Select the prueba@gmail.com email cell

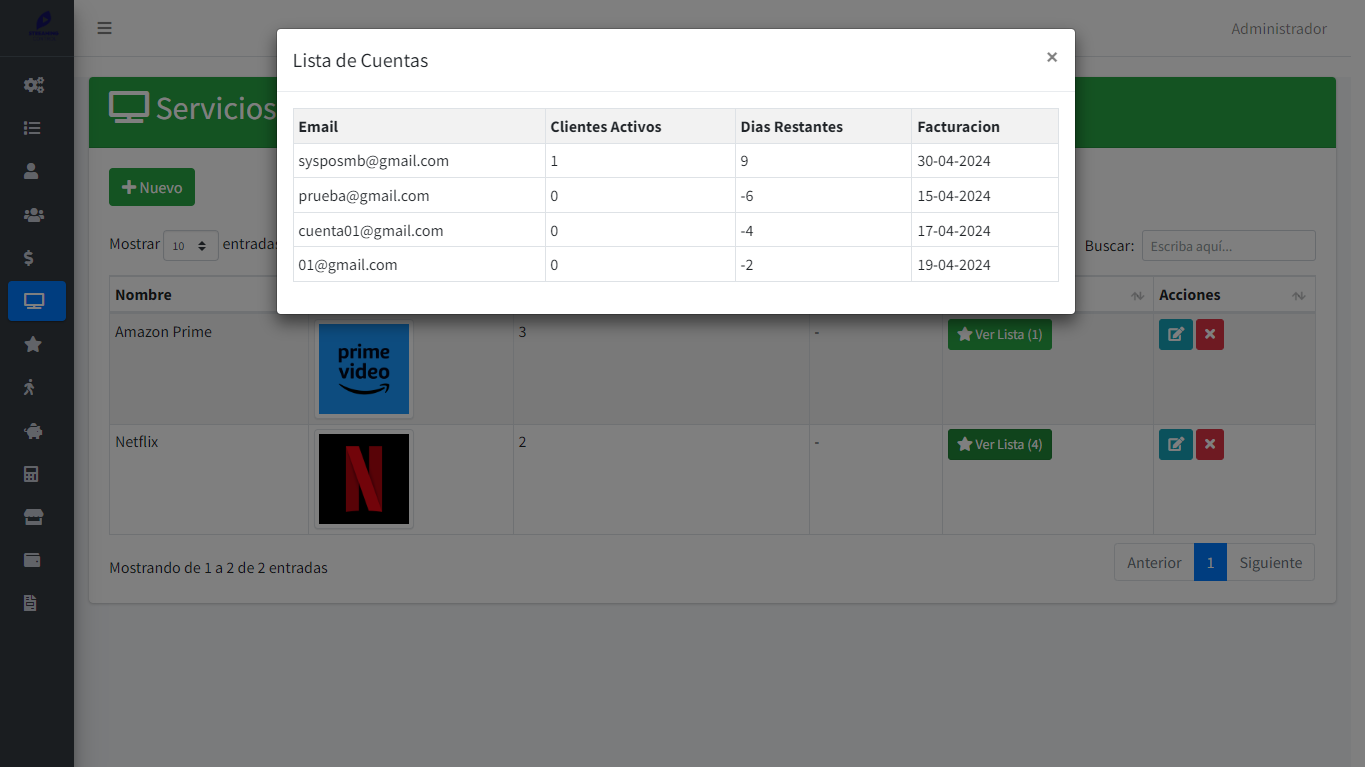pyautogui.click(x=419, y=196)
